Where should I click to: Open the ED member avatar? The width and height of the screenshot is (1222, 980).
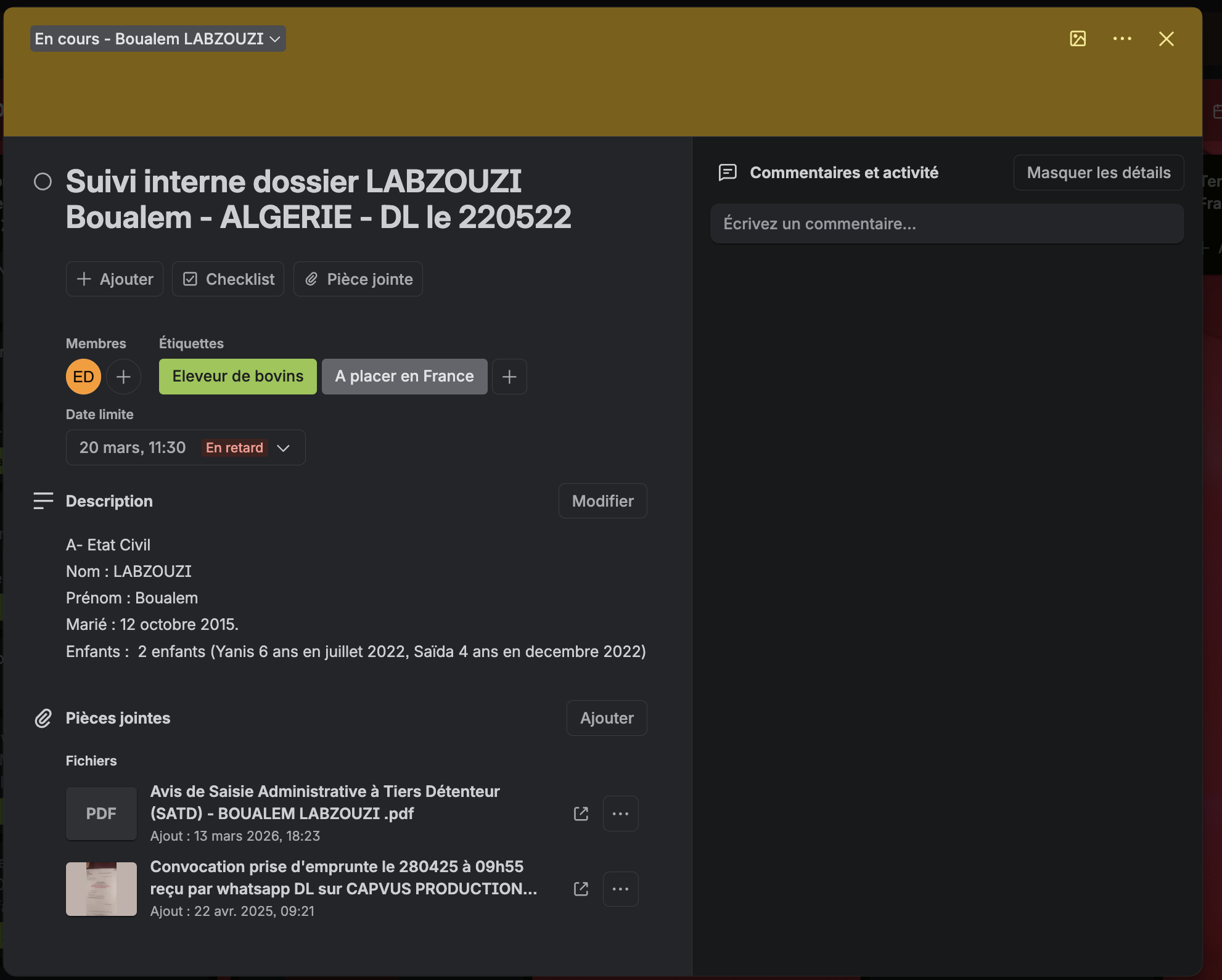coord(83,377)
